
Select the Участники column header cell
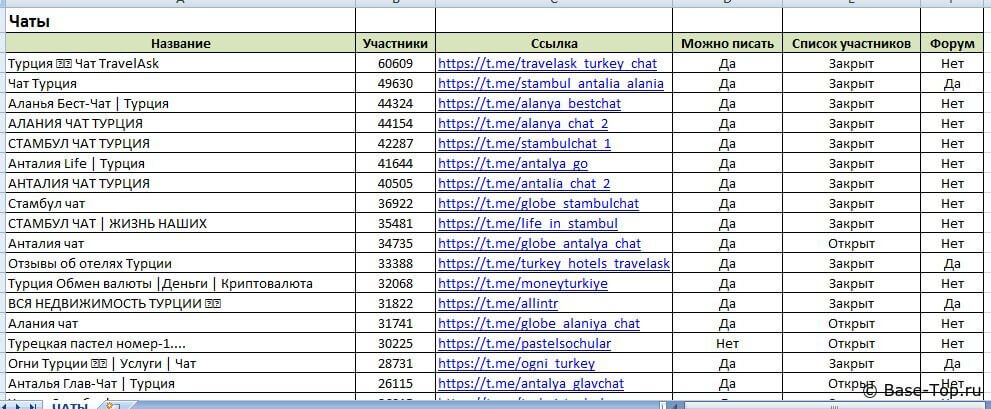[395, 43]
